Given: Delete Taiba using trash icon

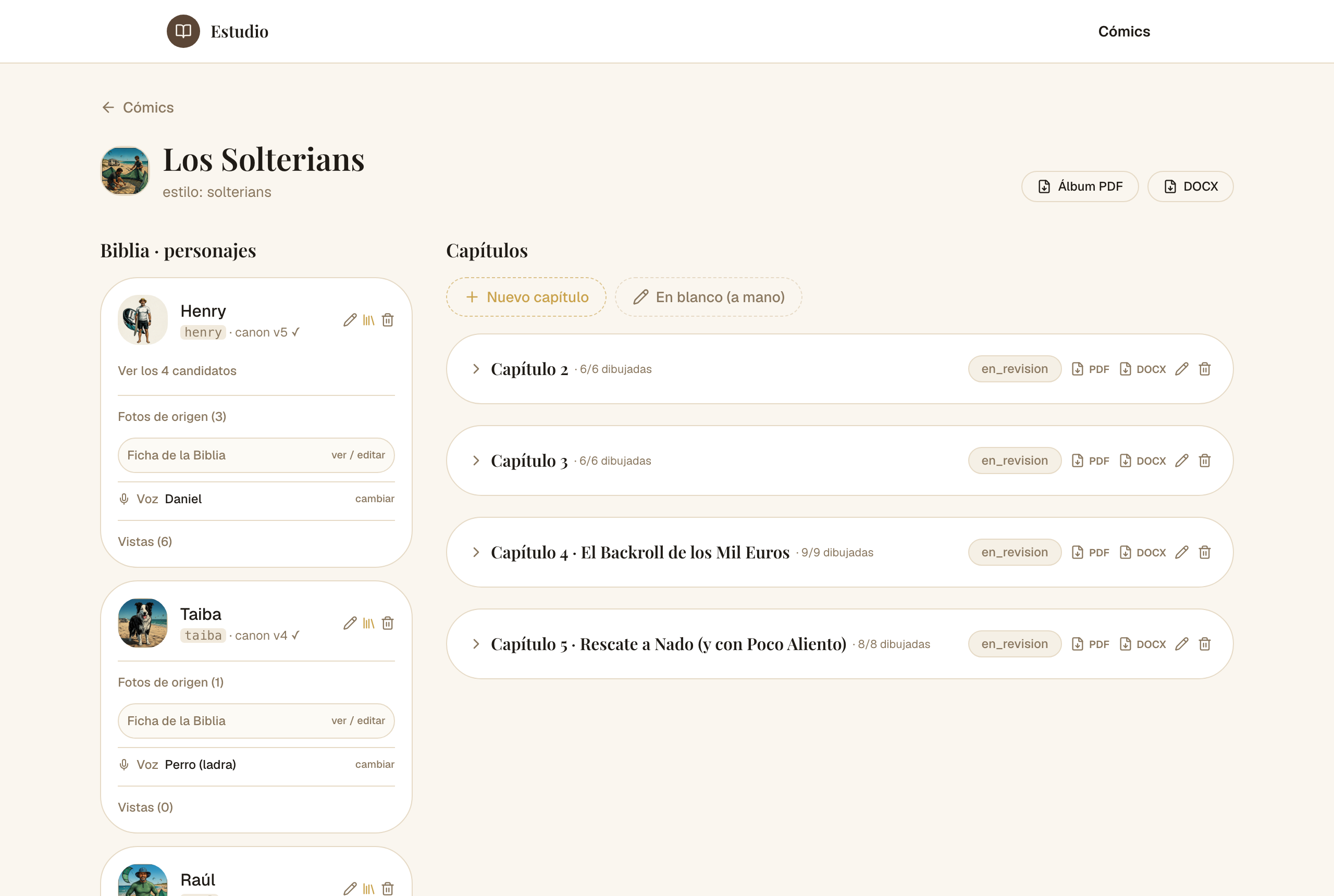Looking at the screenshot, I should pyautogui.click(x=388, y=623).
